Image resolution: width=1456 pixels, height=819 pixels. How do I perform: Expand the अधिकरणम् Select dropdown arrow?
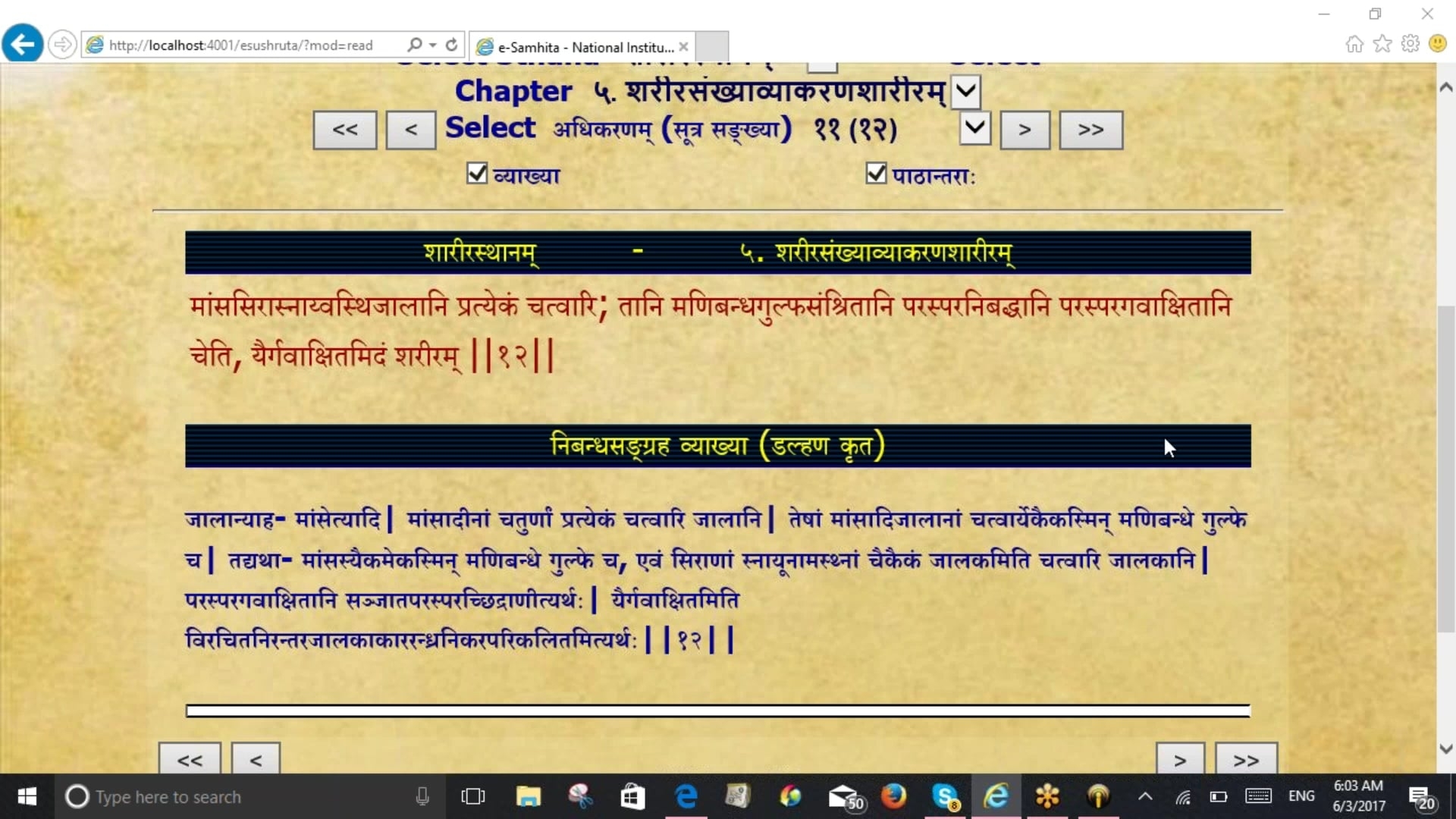tap(975, 128)
